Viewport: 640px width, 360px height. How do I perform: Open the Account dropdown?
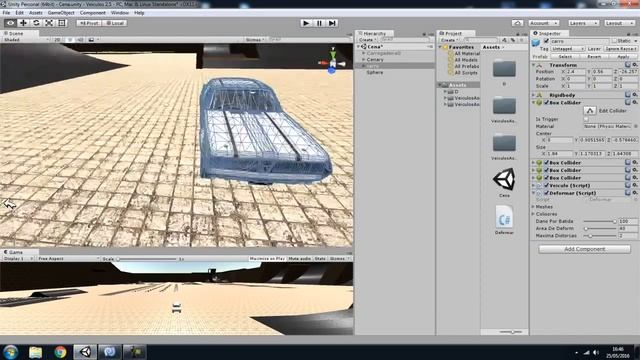(543, 23)
